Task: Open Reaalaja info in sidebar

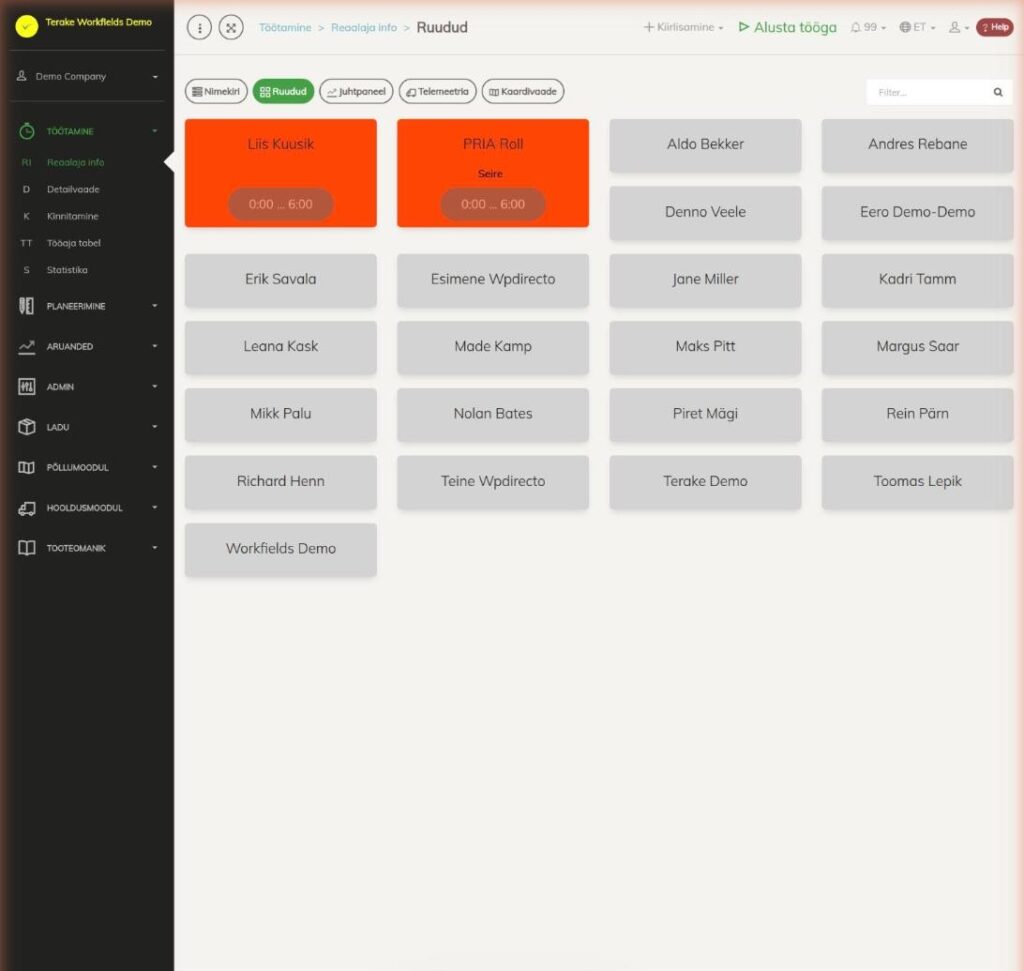Action: (75, 163)
